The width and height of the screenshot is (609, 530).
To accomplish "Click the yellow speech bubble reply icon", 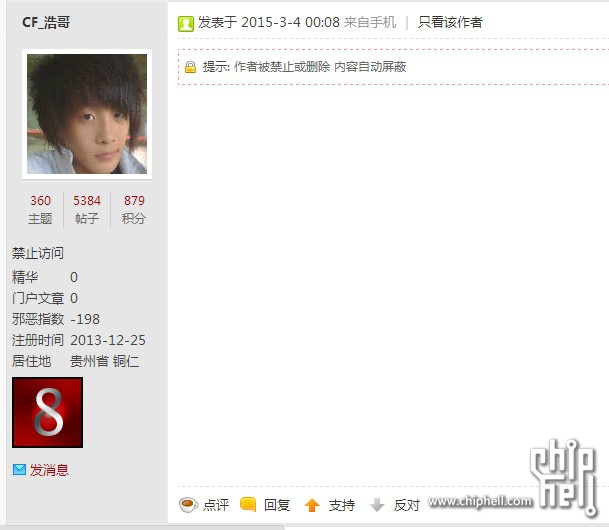I will pyautogui.click(x=248, y=504).
